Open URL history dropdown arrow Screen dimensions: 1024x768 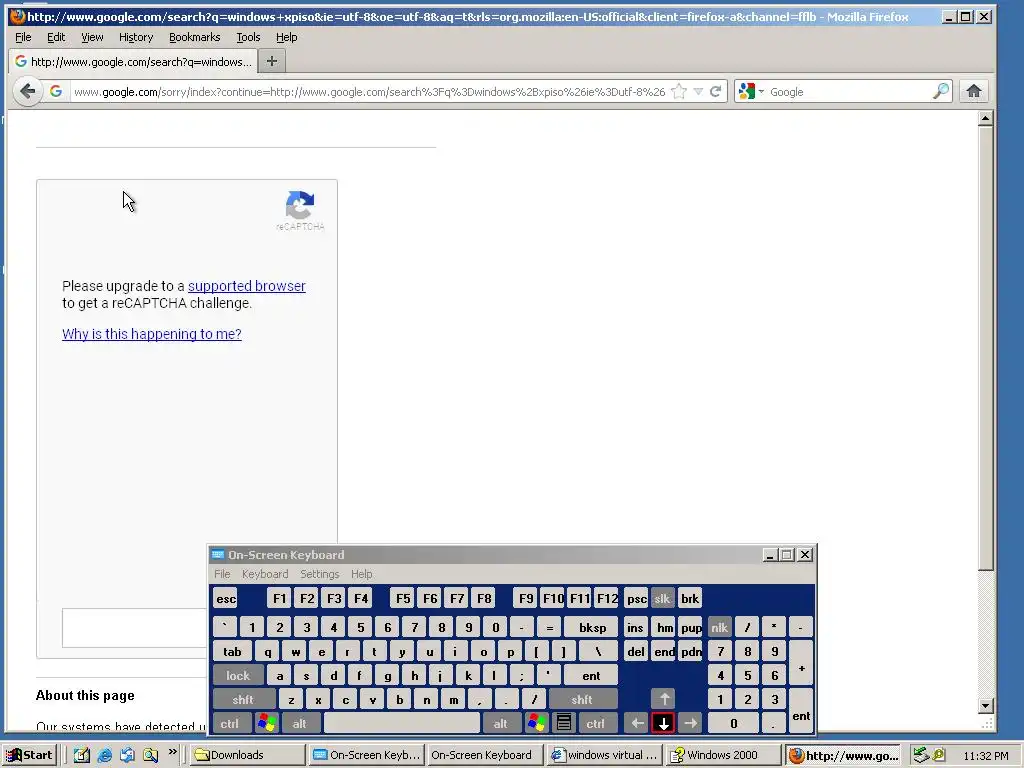(698, 91)
